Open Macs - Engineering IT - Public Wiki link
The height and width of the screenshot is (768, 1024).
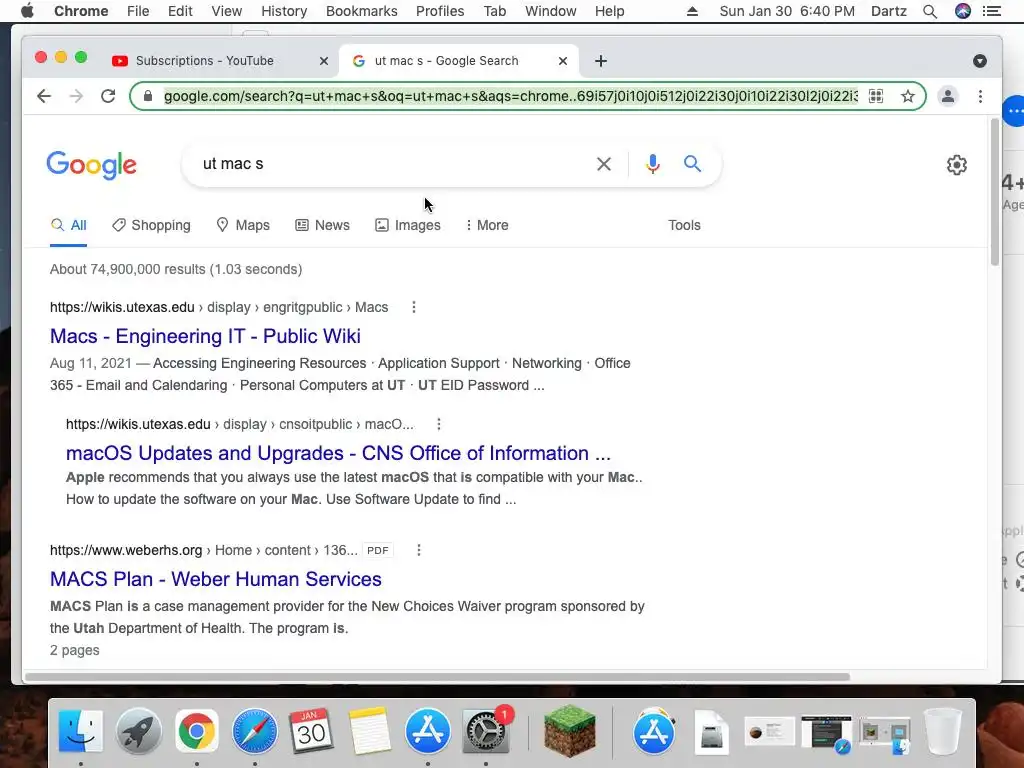[x=205, y=336]
